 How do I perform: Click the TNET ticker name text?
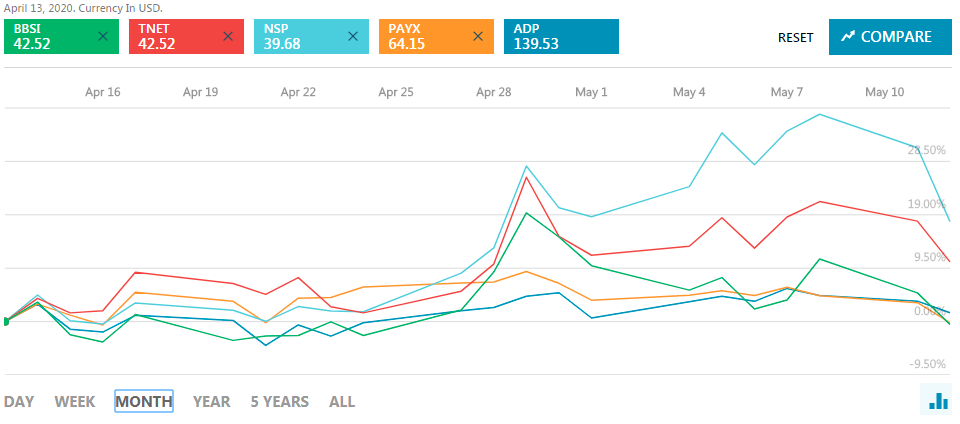click(x=152, y=29)
